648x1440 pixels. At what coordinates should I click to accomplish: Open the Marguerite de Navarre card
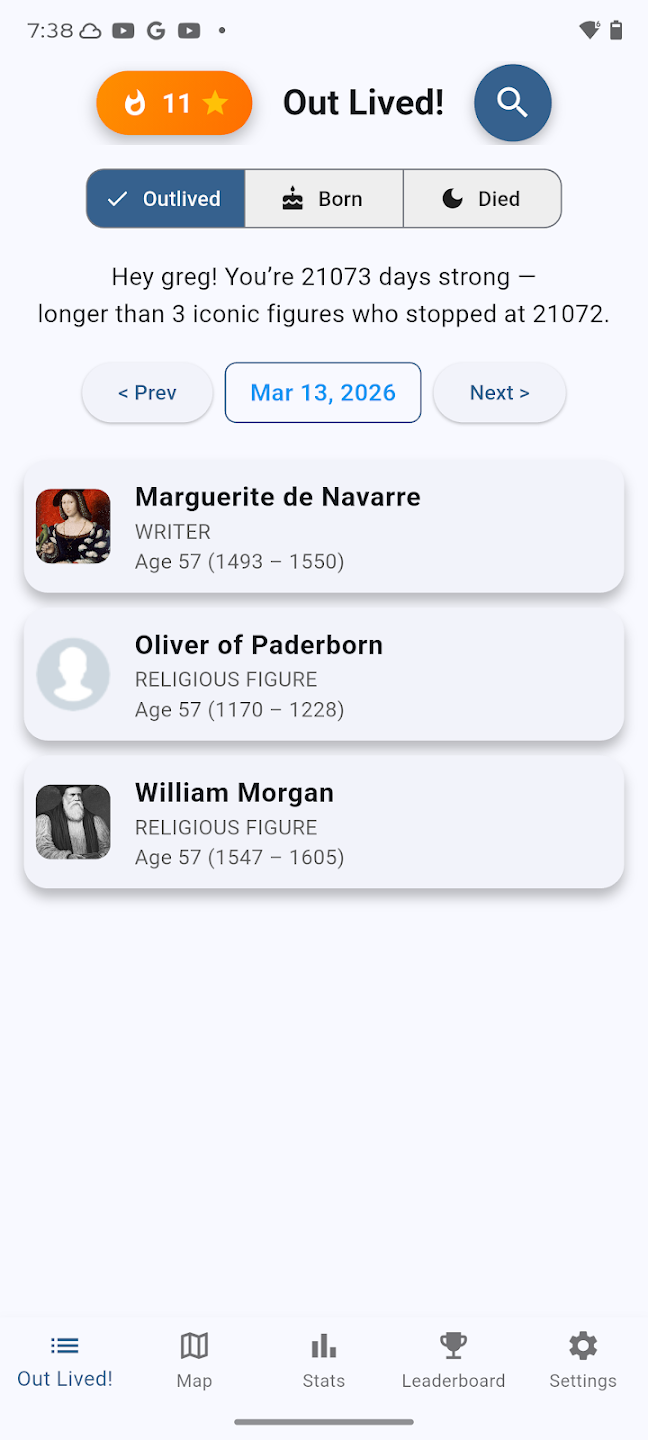click(x=324, y=527)
